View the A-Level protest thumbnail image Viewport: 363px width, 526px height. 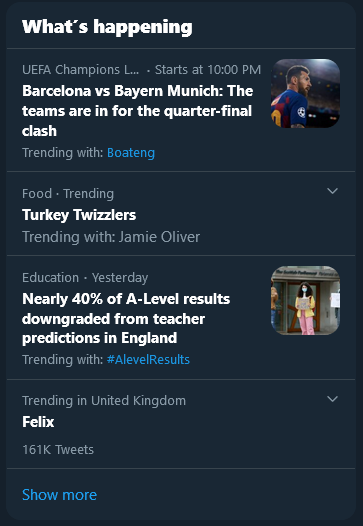[305, 301]
